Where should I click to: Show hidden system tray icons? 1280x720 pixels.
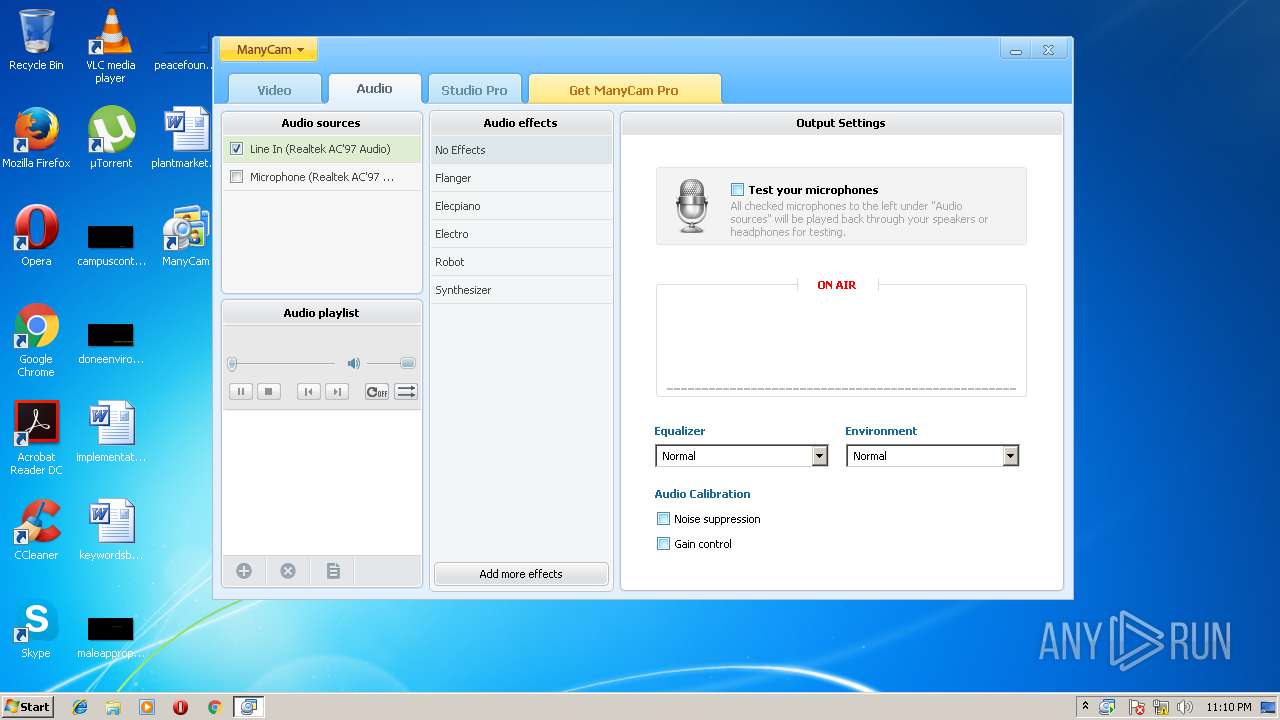pyautogui.click(x=1085, y=707)
